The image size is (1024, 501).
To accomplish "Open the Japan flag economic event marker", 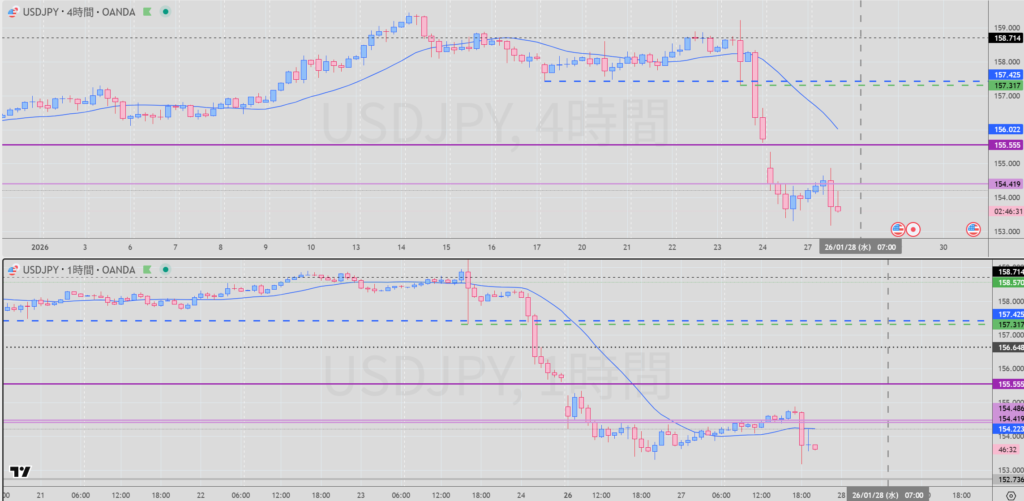I will 913,229.
